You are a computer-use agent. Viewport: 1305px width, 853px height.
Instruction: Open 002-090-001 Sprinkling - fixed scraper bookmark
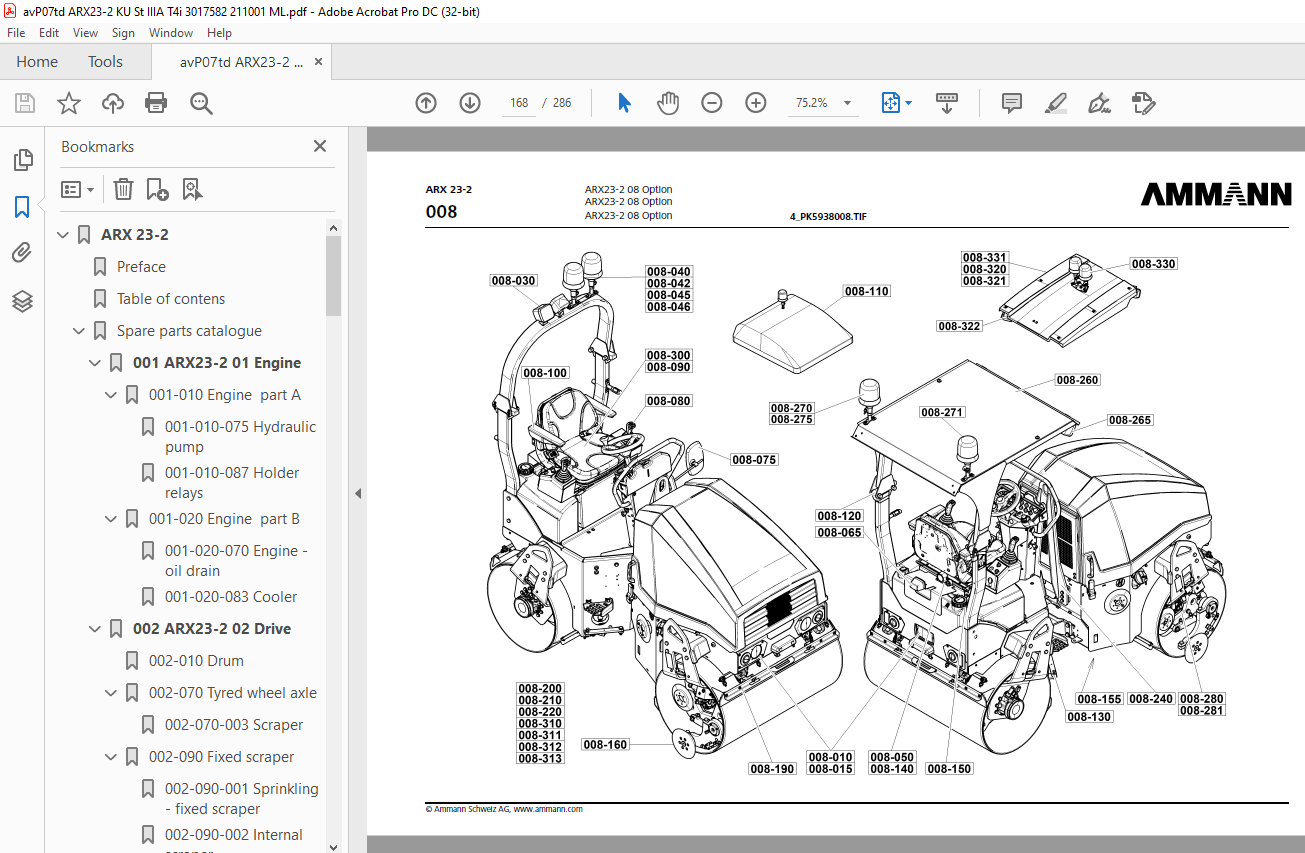(241, 799)
